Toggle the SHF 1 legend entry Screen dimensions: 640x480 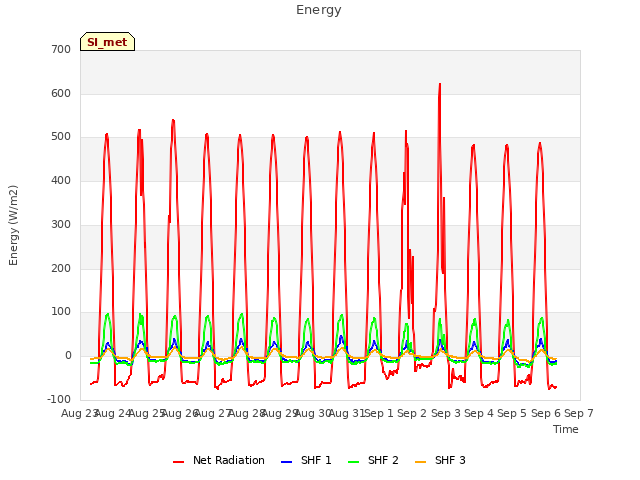tap(306, 460)
